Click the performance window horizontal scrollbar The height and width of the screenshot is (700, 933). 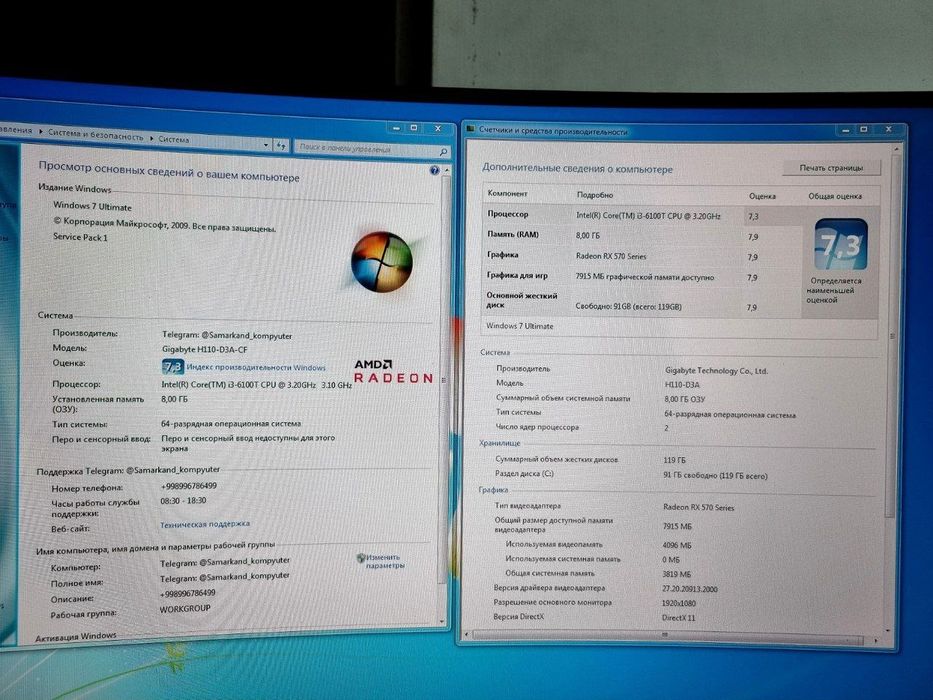tap(668, 636)
